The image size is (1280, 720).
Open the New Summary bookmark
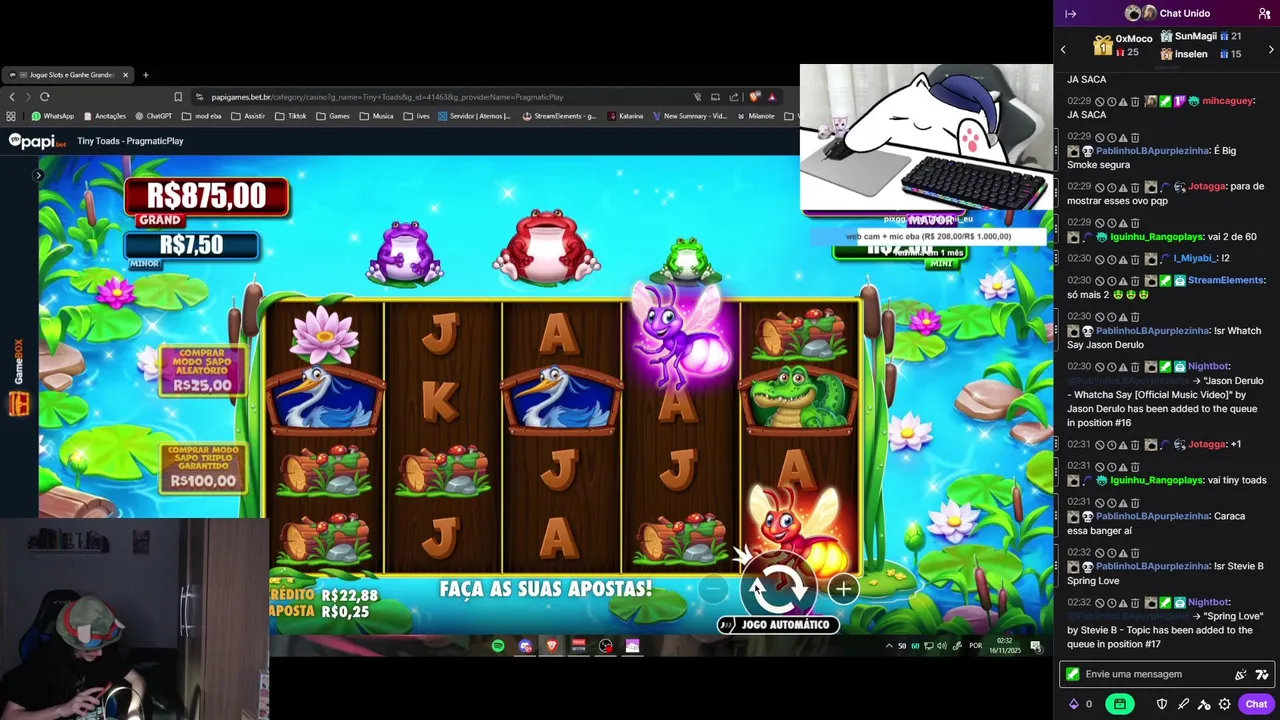click(689, 116)
